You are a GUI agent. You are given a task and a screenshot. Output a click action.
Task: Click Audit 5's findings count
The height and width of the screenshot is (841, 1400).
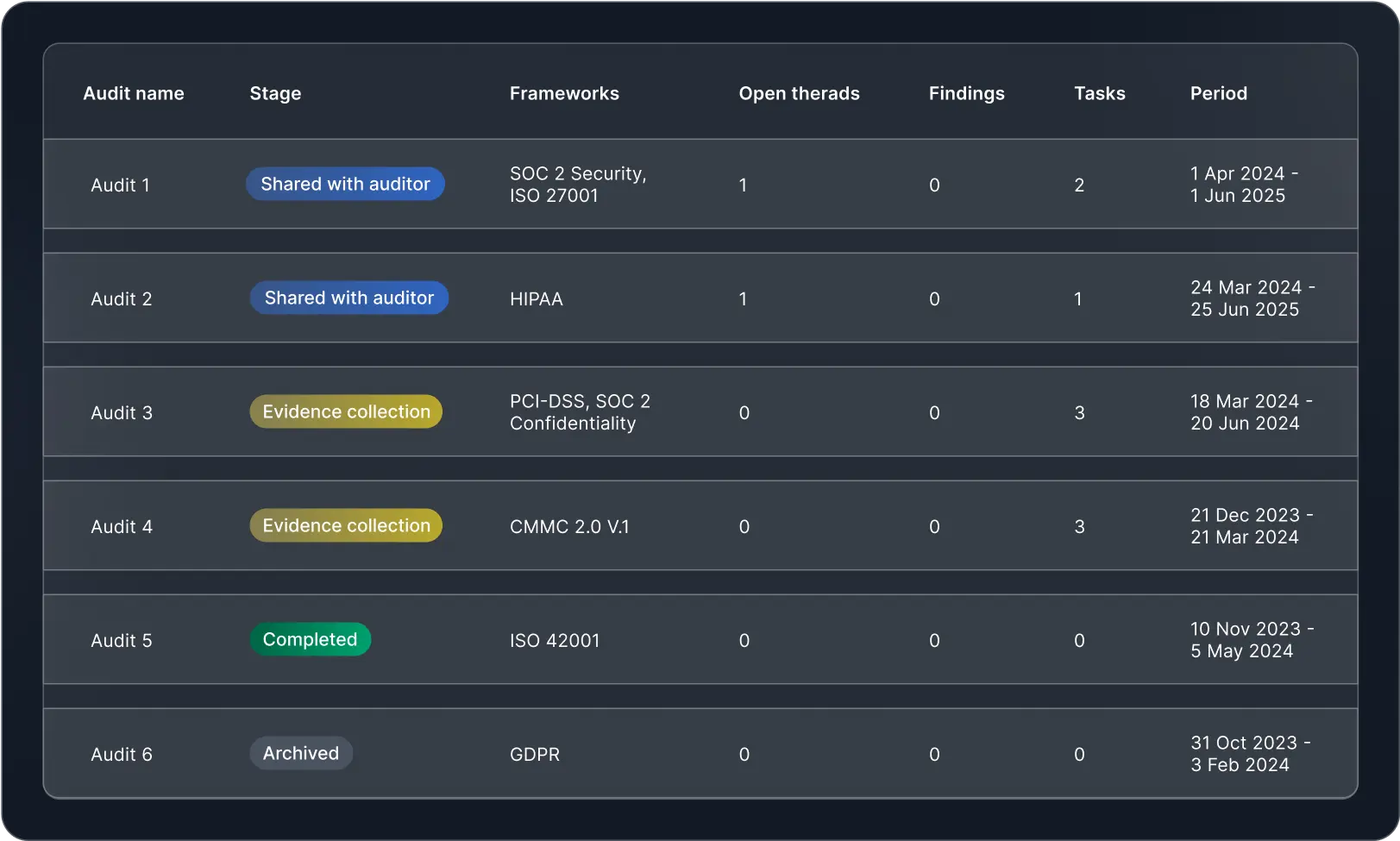(x=934, y=640)
